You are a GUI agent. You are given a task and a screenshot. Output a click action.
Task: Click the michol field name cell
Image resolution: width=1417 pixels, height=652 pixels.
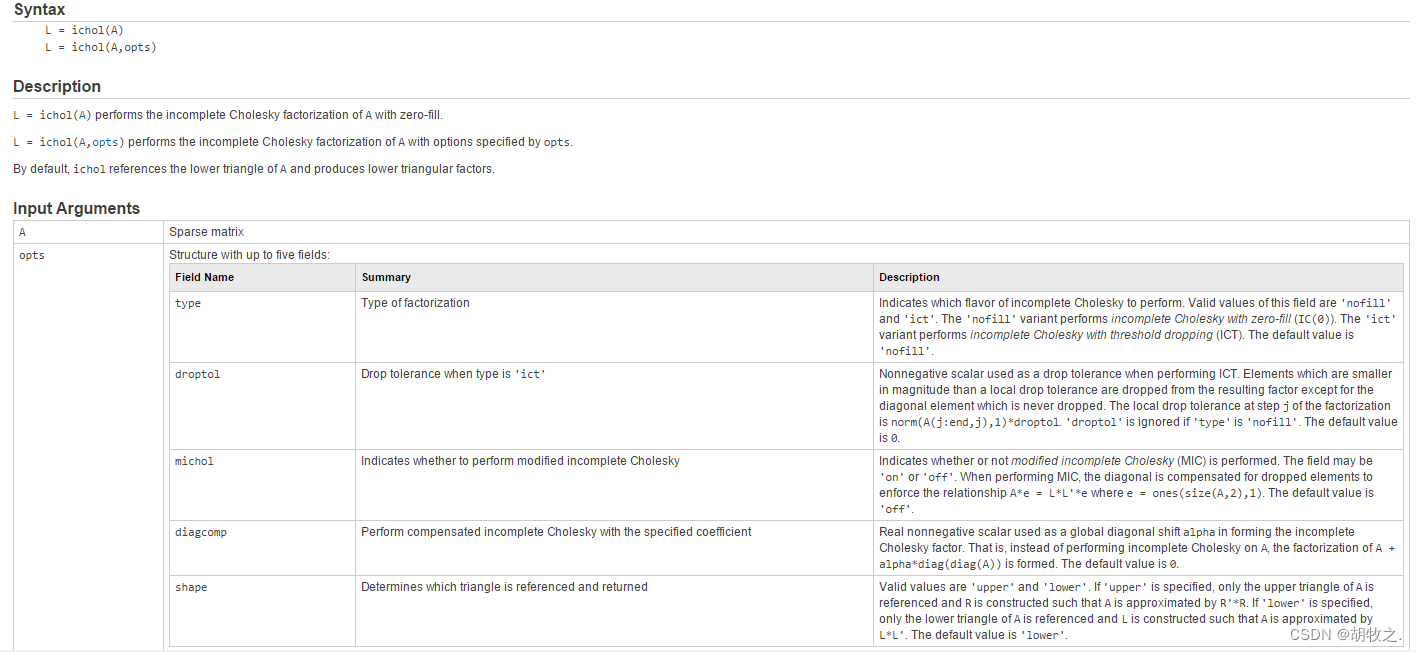194,461
